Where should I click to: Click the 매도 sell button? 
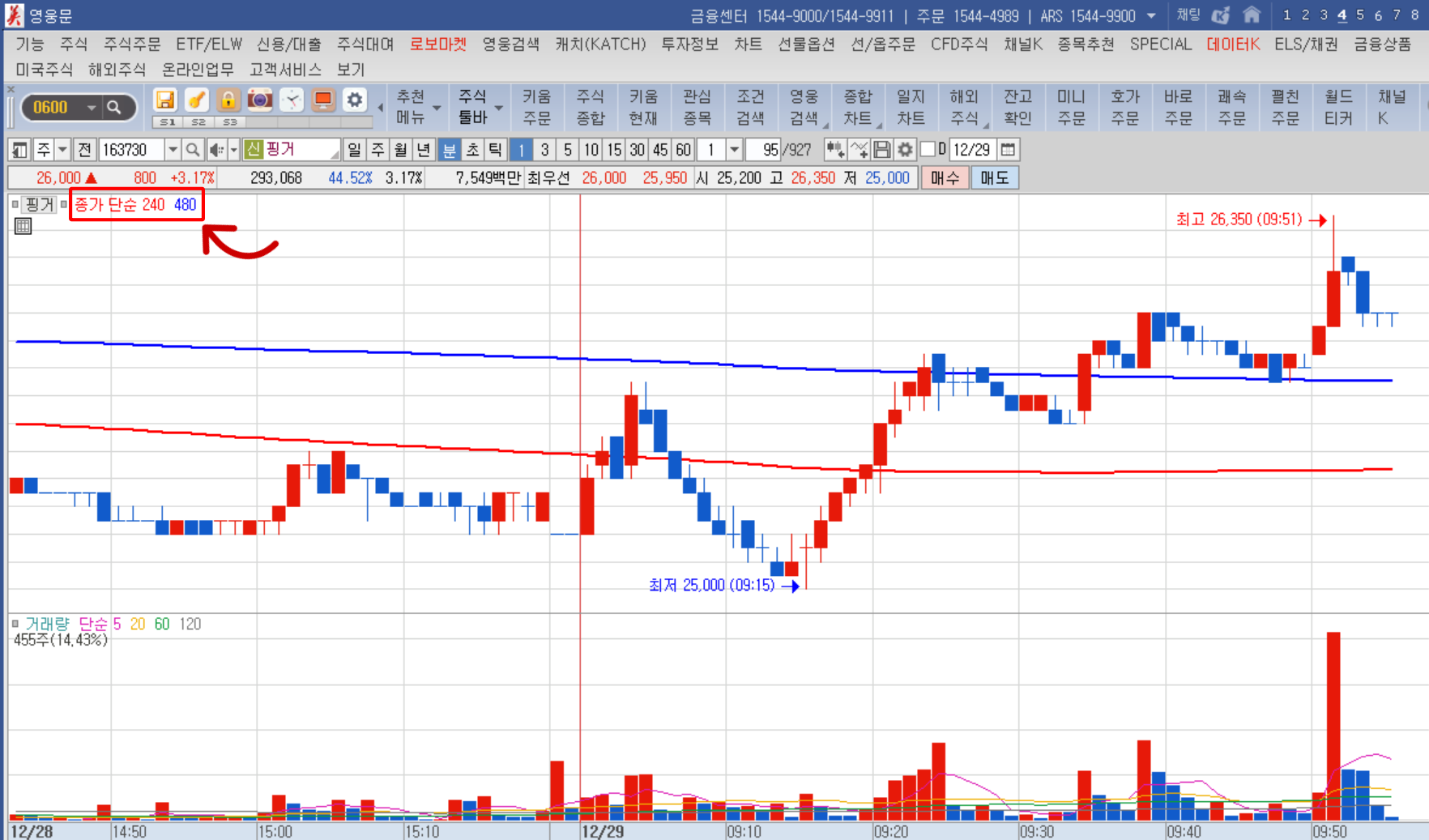pos(994,177)
